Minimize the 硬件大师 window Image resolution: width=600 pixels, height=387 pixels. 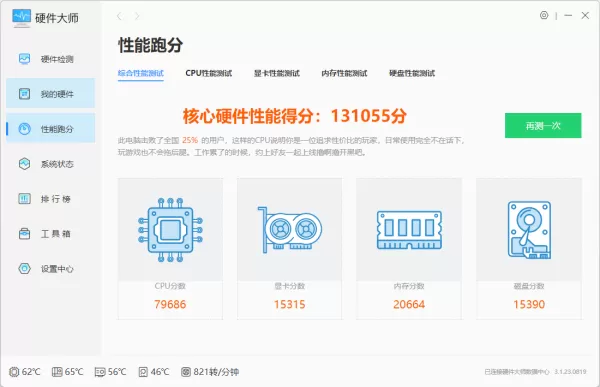(x=568, y=15)
